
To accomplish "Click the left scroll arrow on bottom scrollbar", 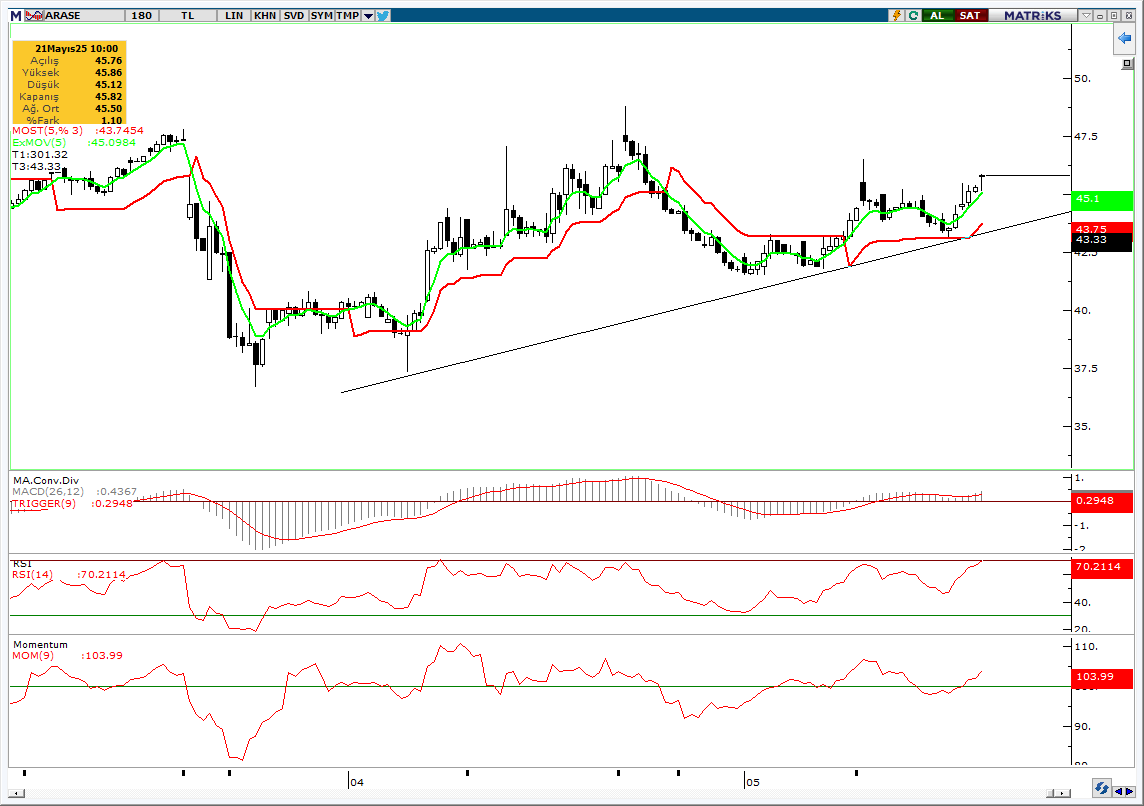I will point(17,793).
